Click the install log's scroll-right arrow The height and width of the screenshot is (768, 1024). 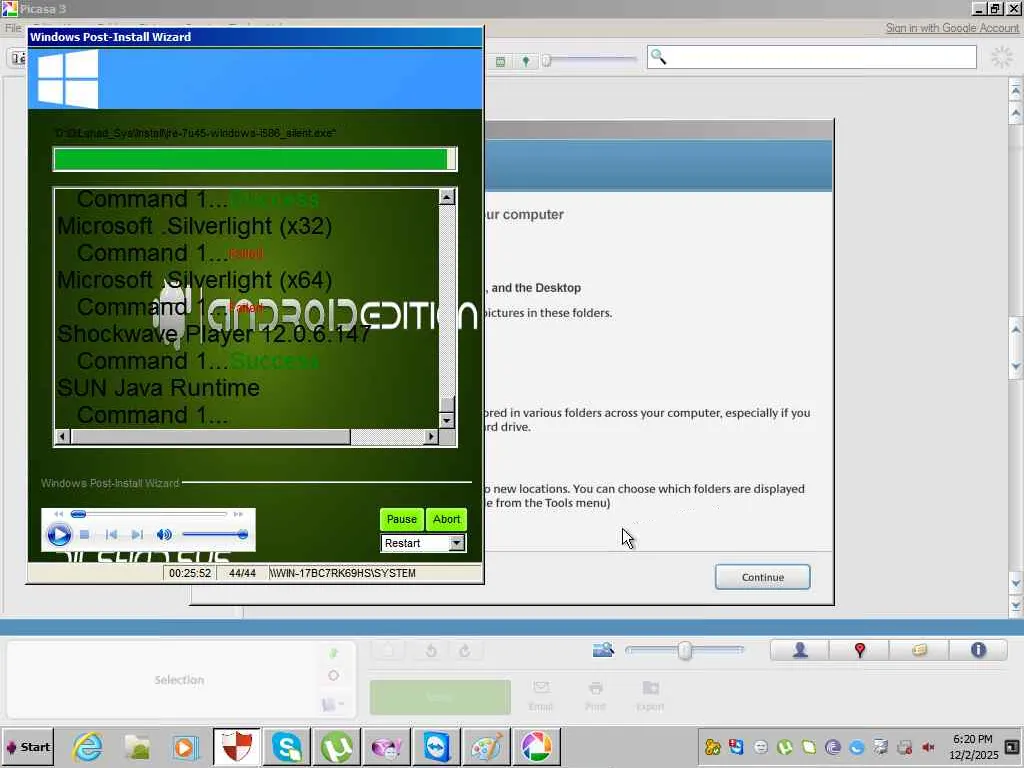click(430, 436)
